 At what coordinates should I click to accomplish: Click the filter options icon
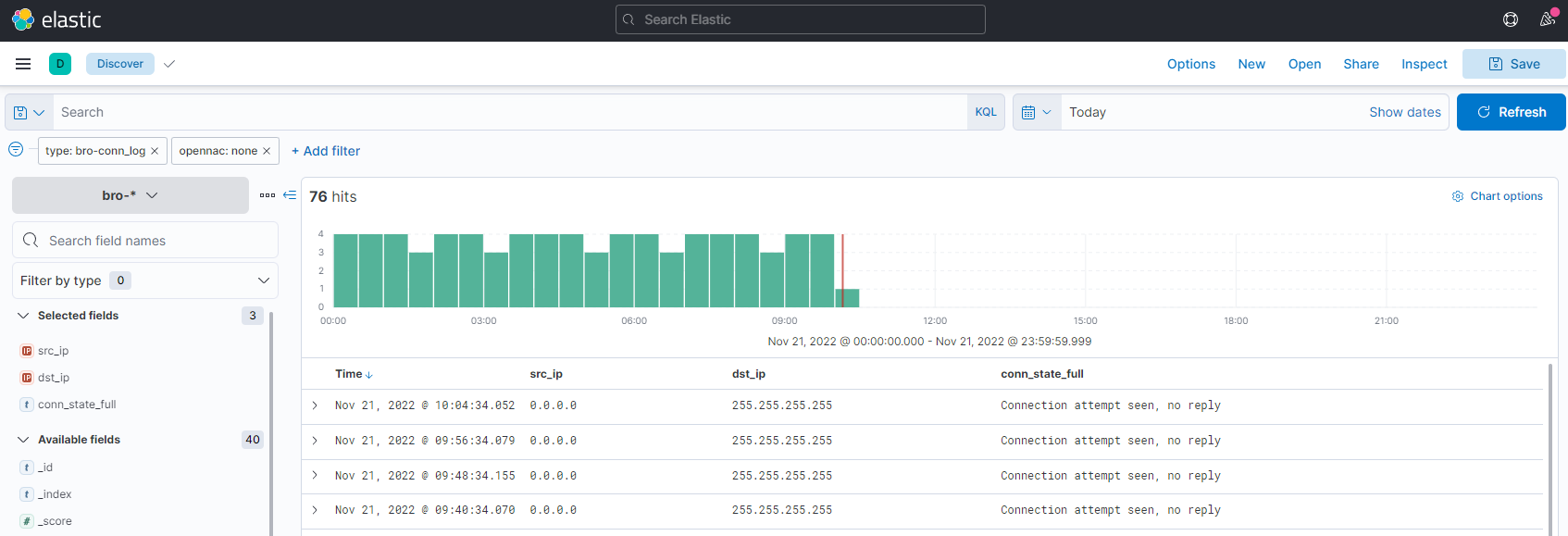pyautogui.click(x=16, y=150)
